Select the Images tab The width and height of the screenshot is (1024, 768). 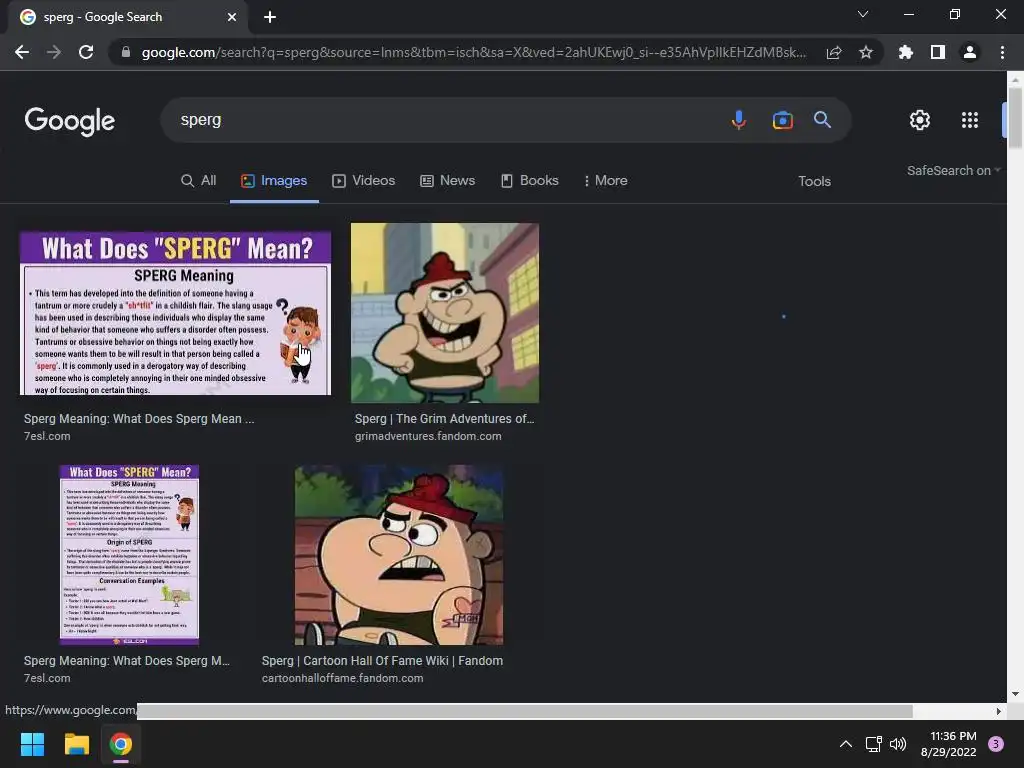coord(274,181)
